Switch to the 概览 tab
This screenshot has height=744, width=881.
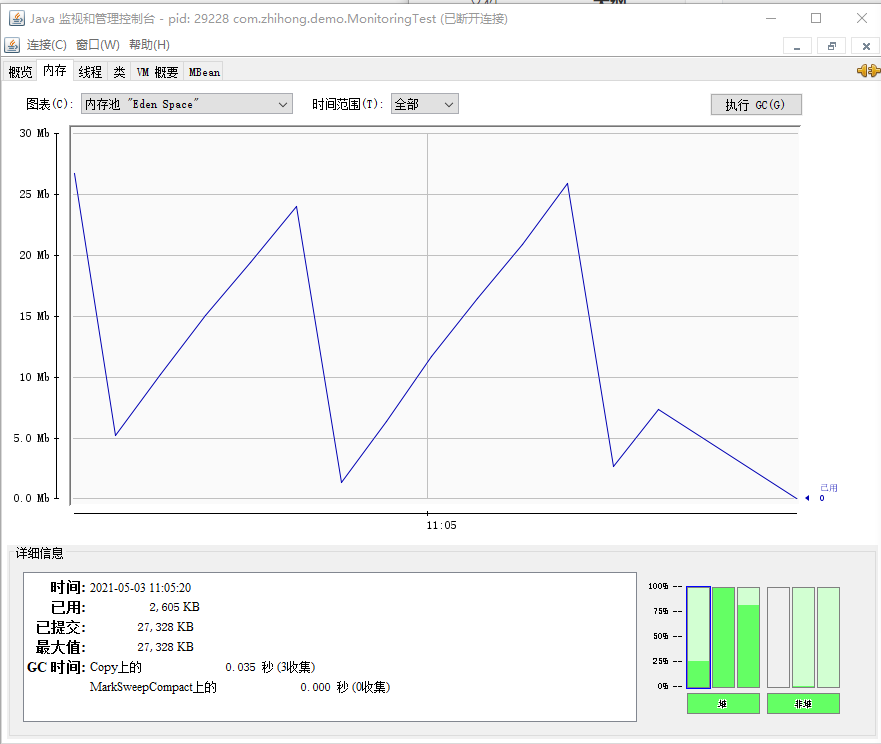[x=20, y=72]
